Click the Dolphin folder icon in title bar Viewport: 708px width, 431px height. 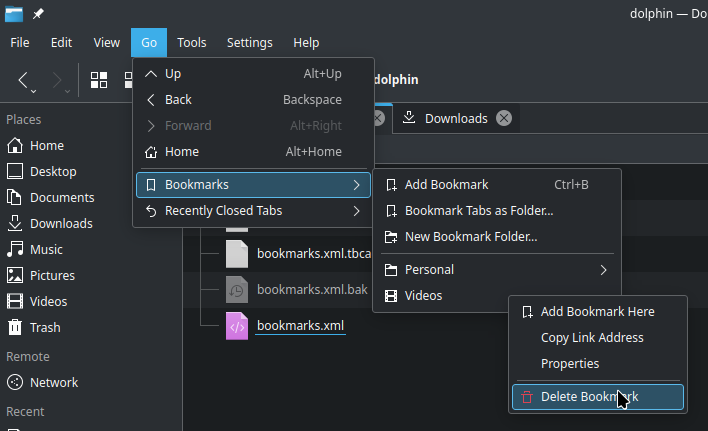coord(14,14)
